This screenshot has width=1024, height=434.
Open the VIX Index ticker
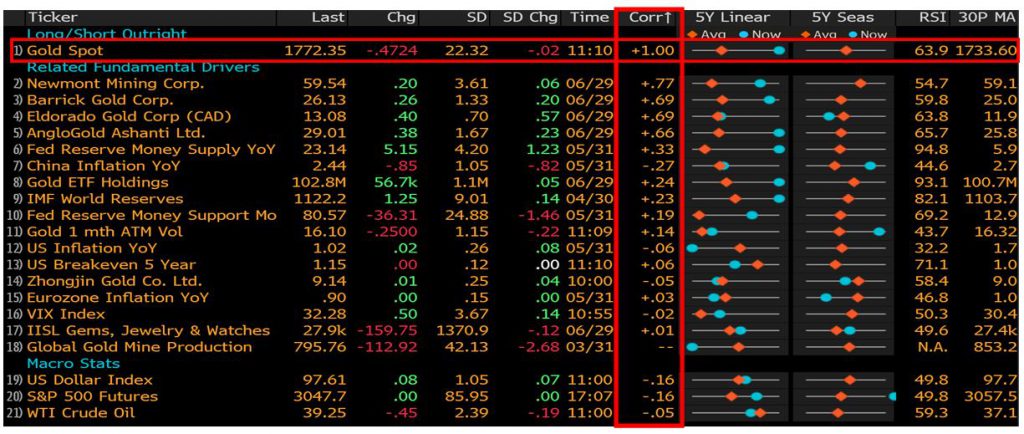coord(67,314)
